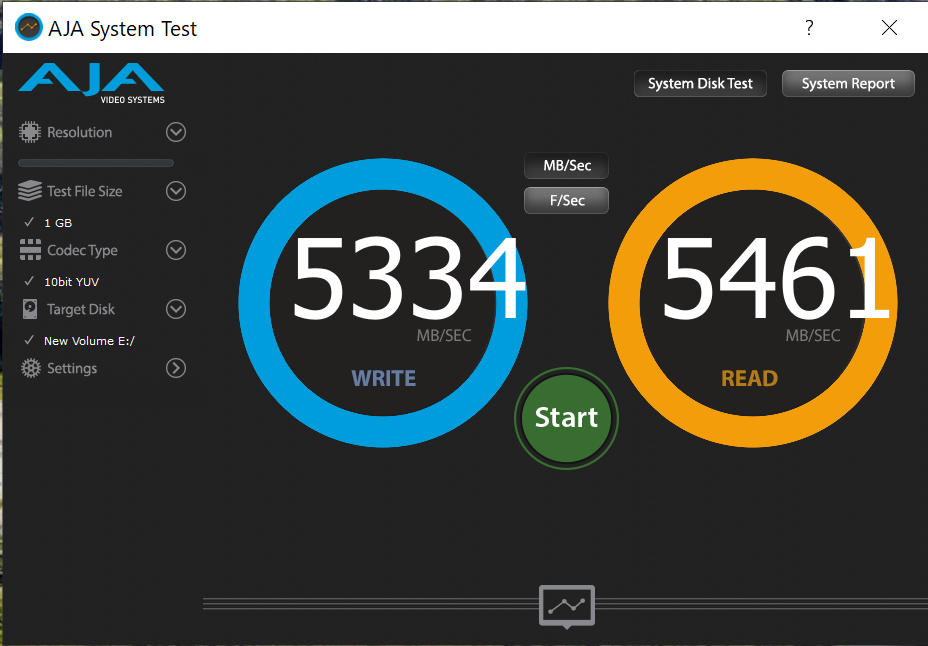Switch units to MB/Sec
This screenshot has height=646, width=928.
(x=566, y=166)
